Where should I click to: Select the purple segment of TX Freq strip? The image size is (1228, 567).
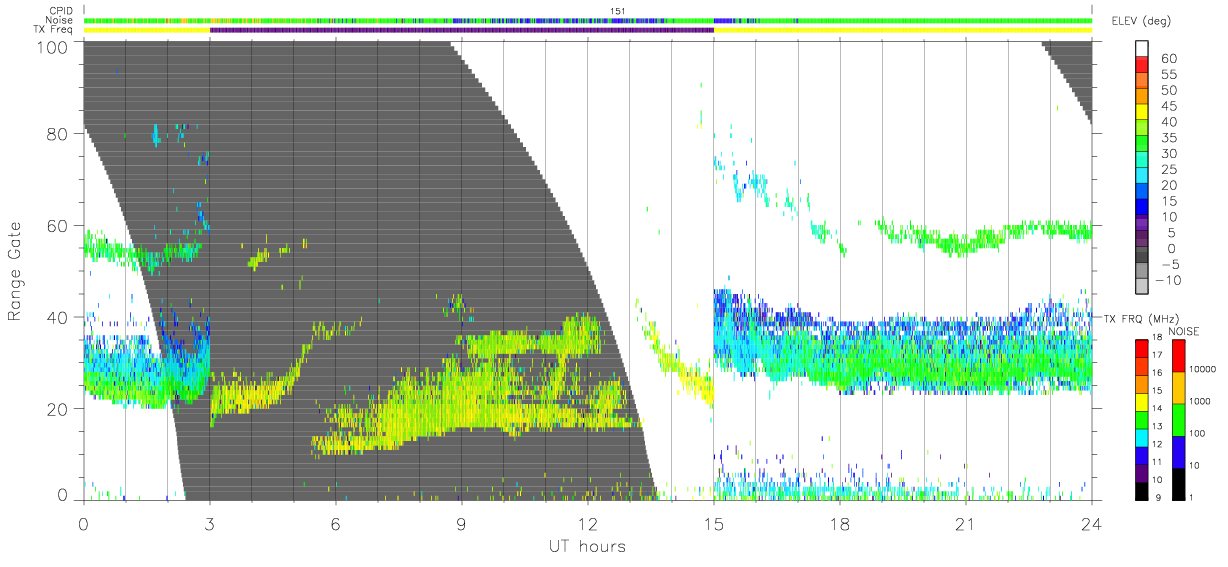(x=462, y=30)
